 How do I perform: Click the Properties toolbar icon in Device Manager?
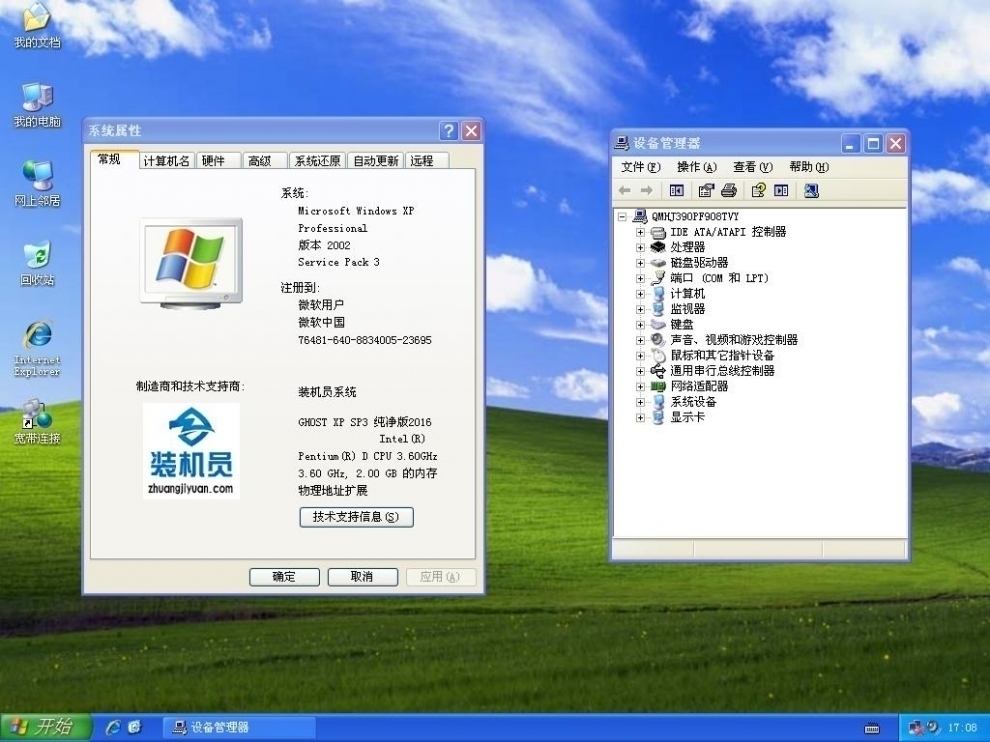click(706, 190)
